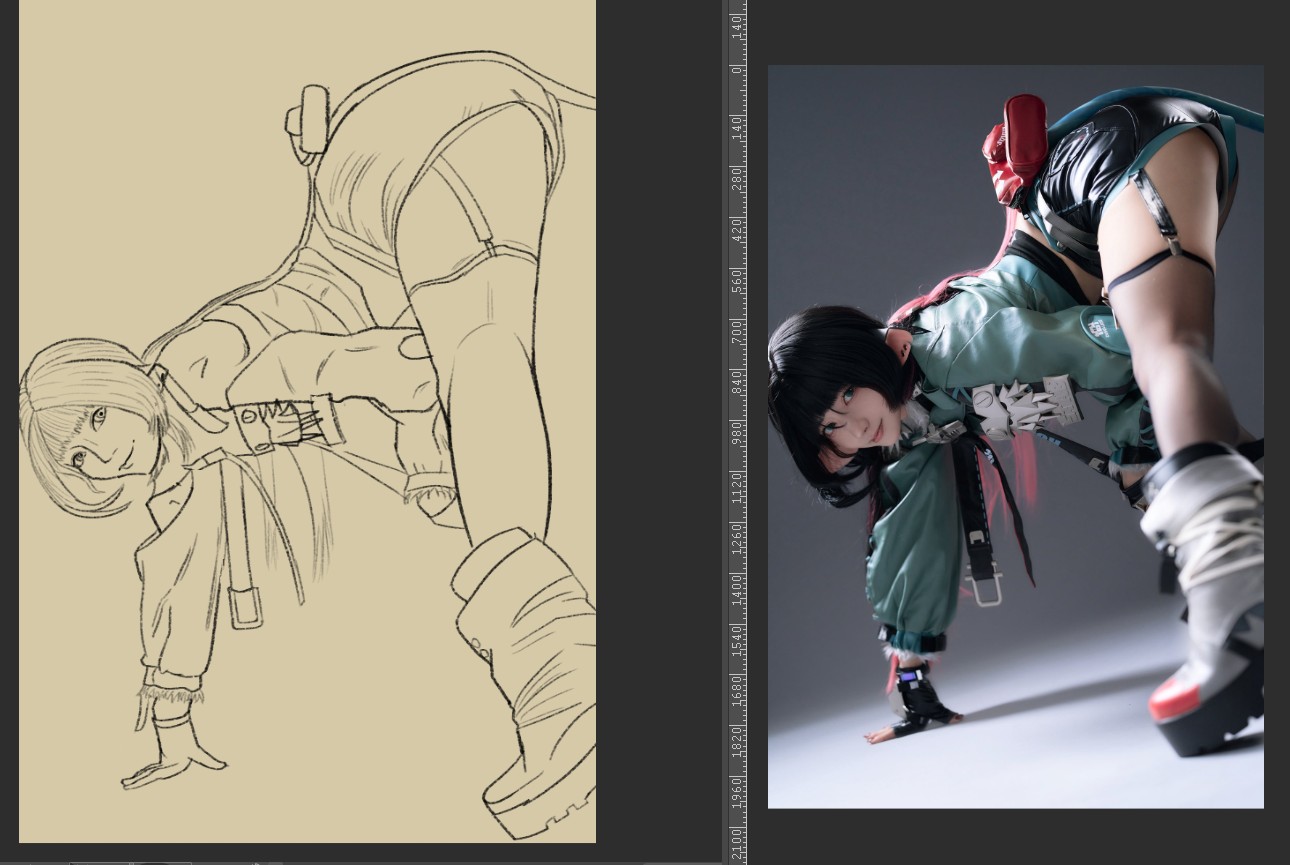The image size is (1290, 865).
Task: Click the vertical ruler's 2100 mark
Action: pos(737,842)
